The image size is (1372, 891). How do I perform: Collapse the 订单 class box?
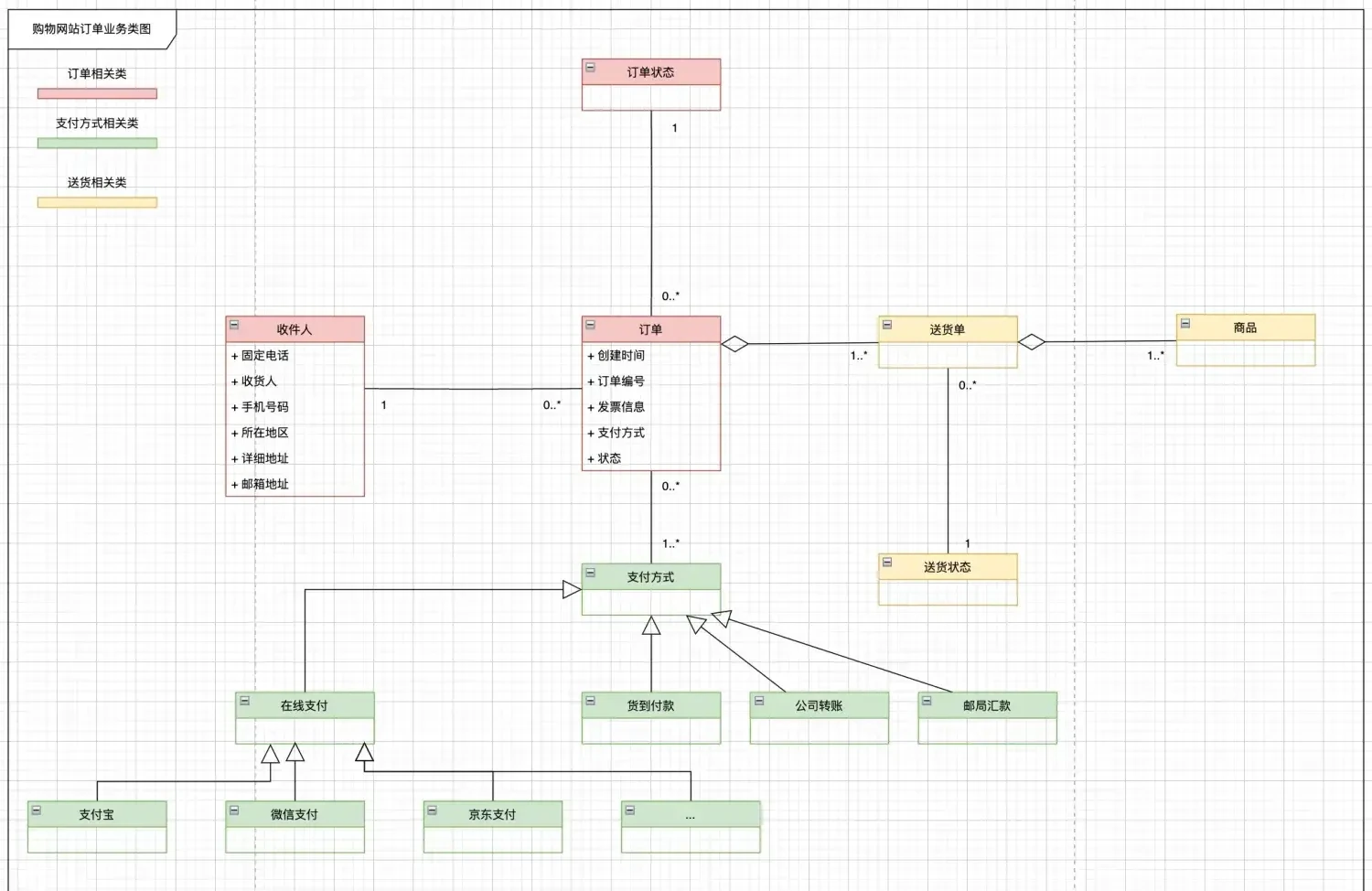590,325
